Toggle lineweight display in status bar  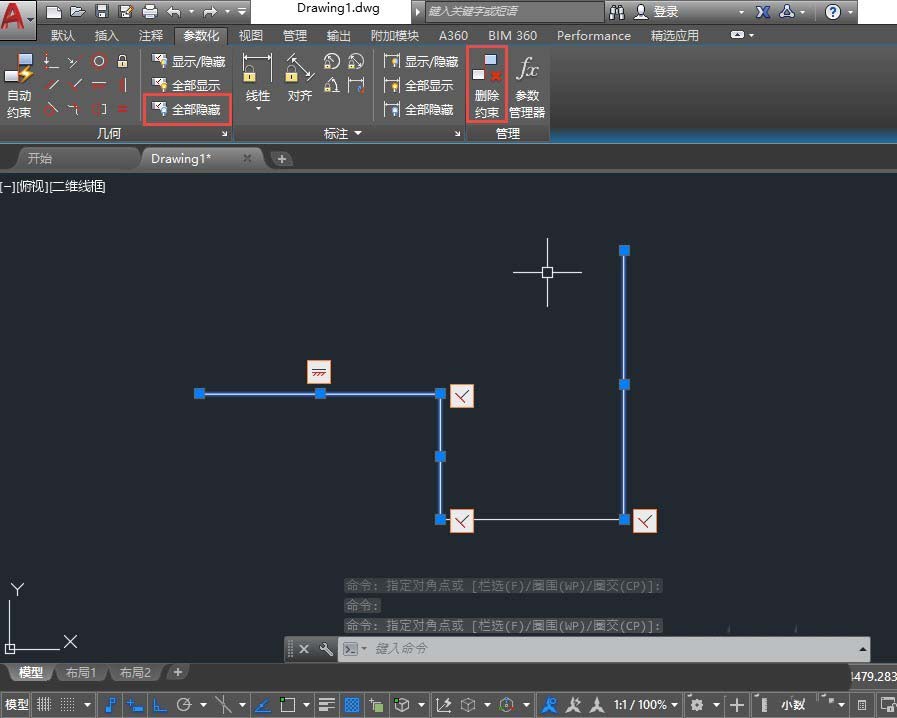click(x=327, y=704)
